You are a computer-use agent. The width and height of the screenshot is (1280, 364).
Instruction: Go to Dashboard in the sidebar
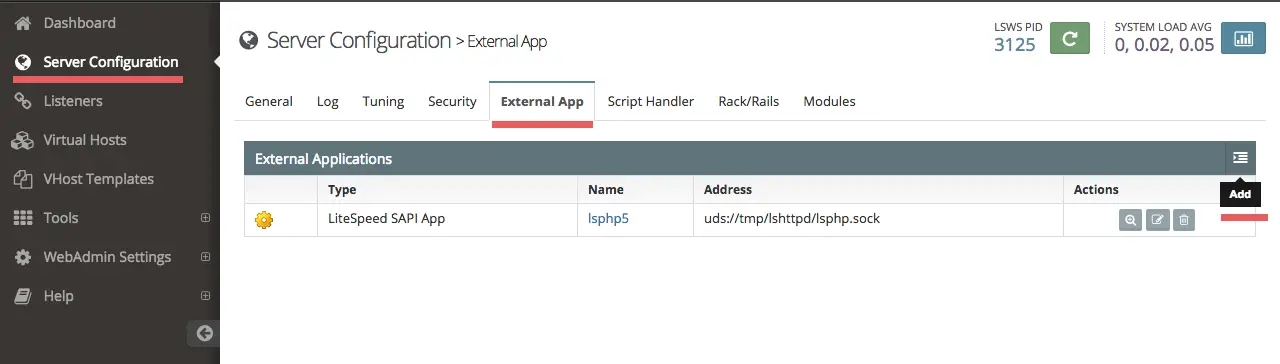pyautogui.click(x=80, y=22)
